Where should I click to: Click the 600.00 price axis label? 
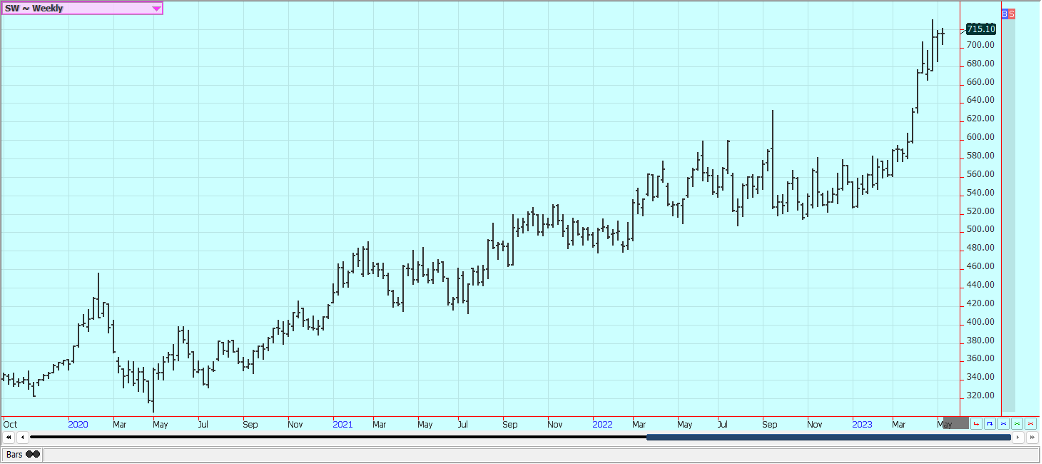point(981,137)
